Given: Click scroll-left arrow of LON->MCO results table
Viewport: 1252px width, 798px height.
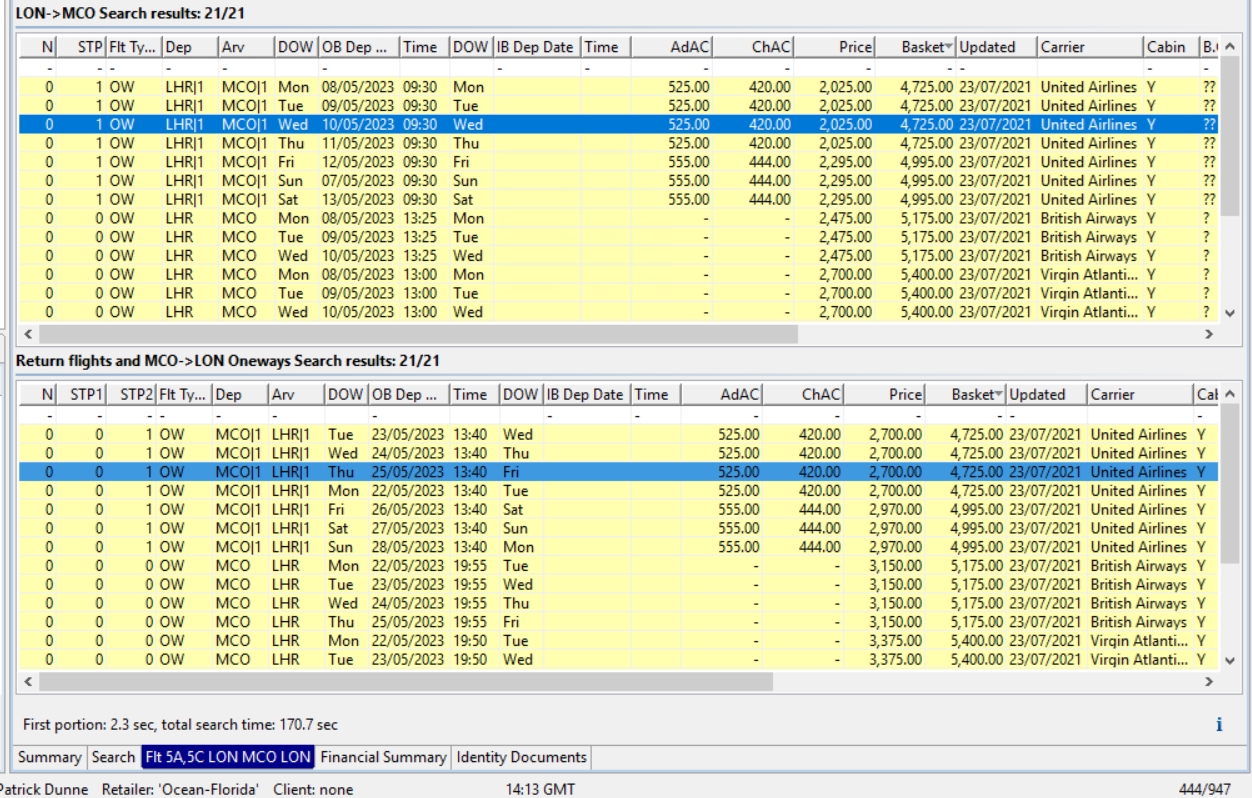Looking at the screenshot, I should (27, 333).
